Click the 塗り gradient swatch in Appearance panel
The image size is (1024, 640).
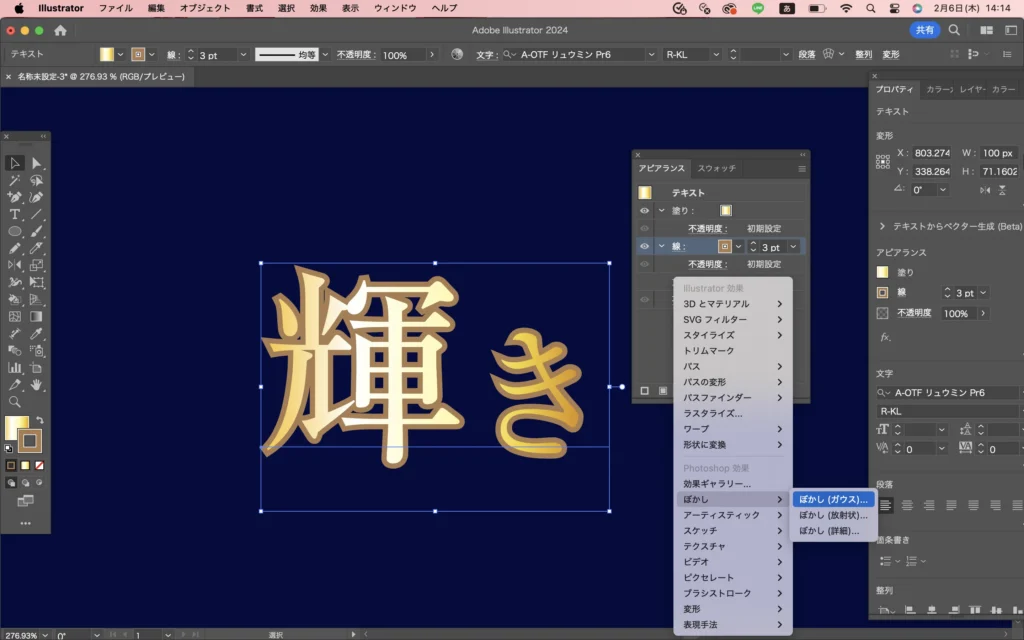[726, 211]
